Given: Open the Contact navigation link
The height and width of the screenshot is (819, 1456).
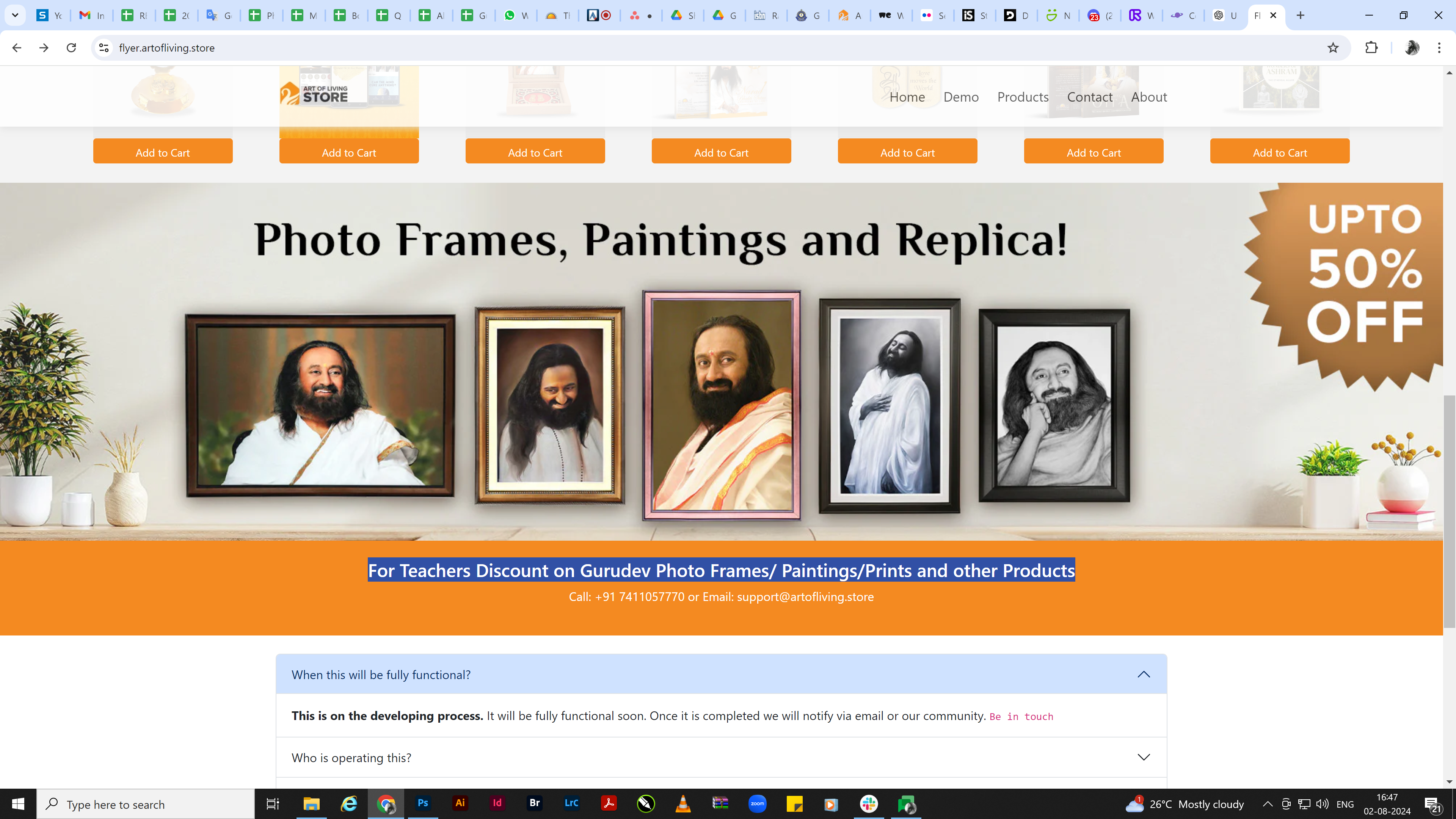Looking at the screenshot, I should (1089, 97).
